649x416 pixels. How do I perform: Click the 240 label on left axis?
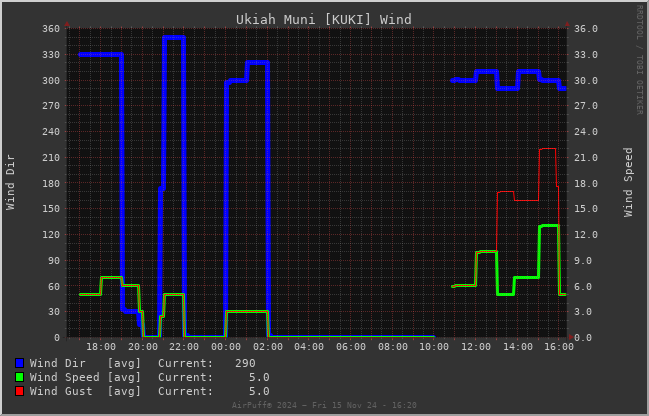point(51,132)
